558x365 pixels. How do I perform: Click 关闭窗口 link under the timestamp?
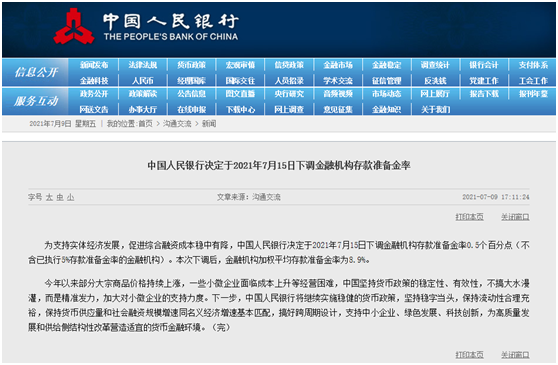click(x=515, y=217)
